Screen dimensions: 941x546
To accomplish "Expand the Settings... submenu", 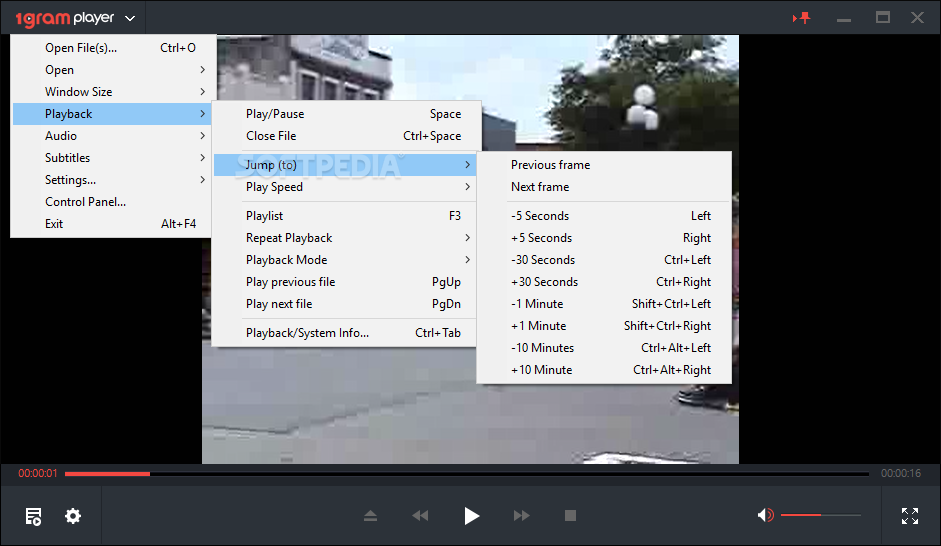I will coord(111,180).
